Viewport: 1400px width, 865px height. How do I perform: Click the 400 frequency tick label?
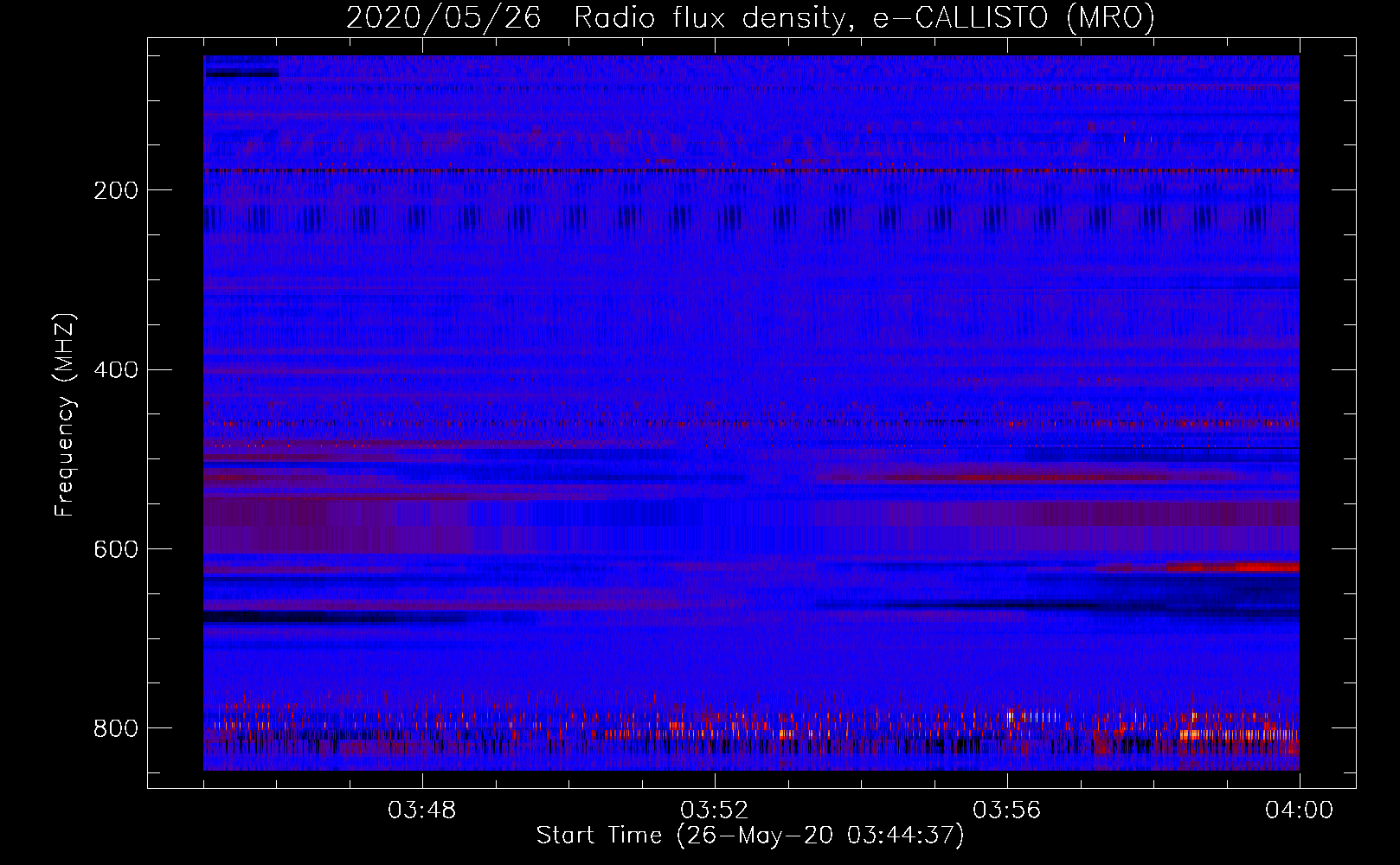coord(115,370)
